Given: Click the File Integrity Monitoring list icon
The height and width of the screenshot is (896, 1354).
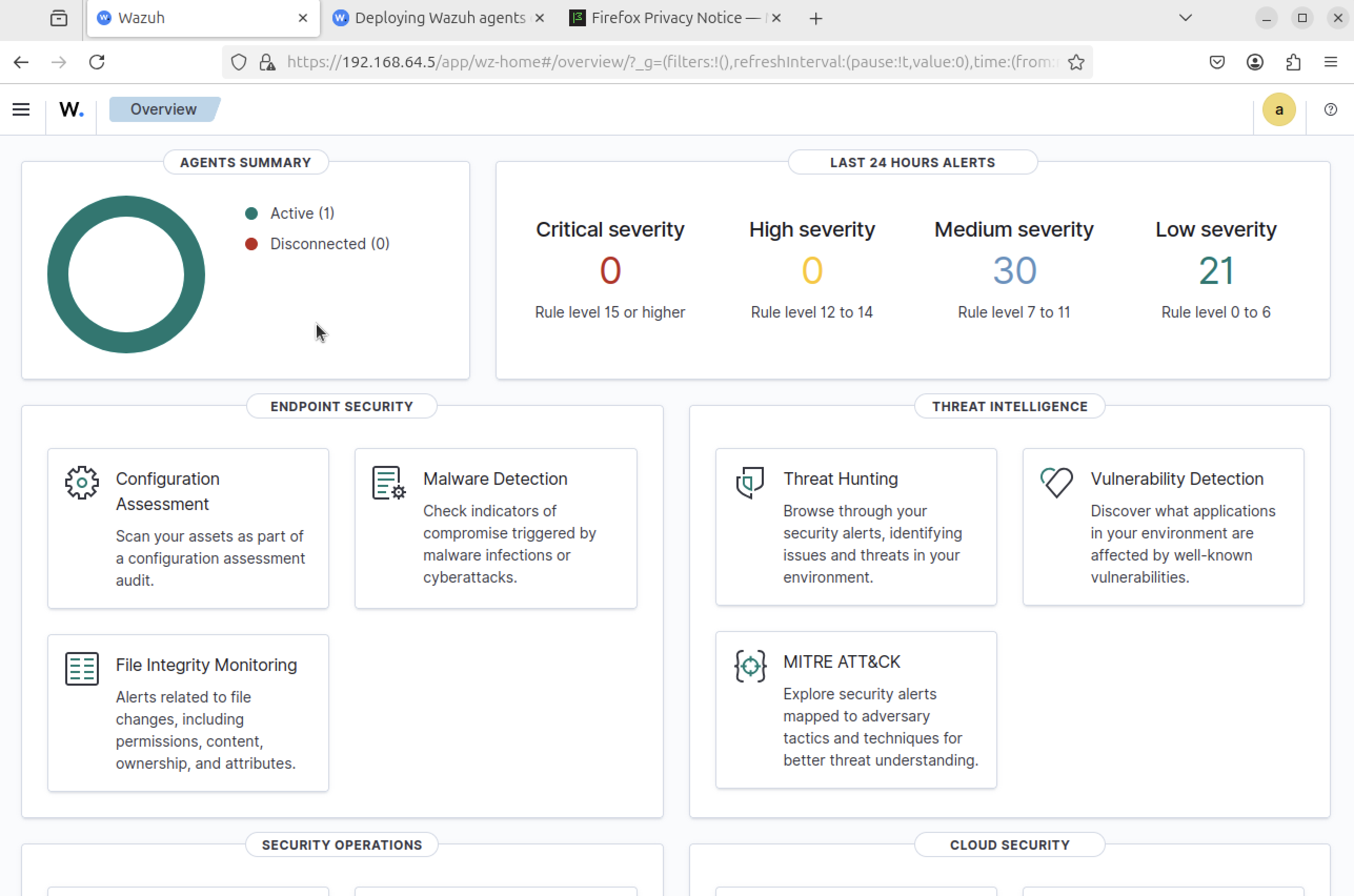Looking at the screenshot, I should pyautogui.click(x=82, y=668).
